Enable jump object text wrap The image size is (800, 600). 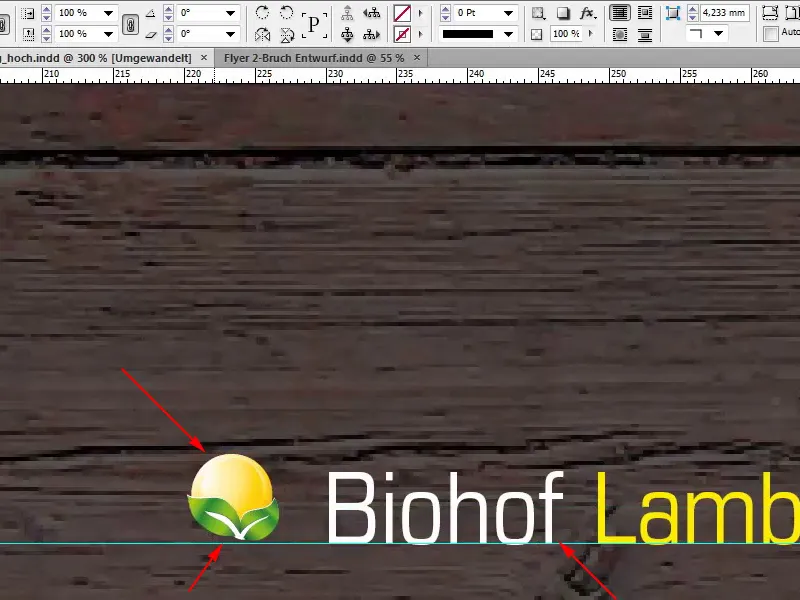(x=645, y=34)
